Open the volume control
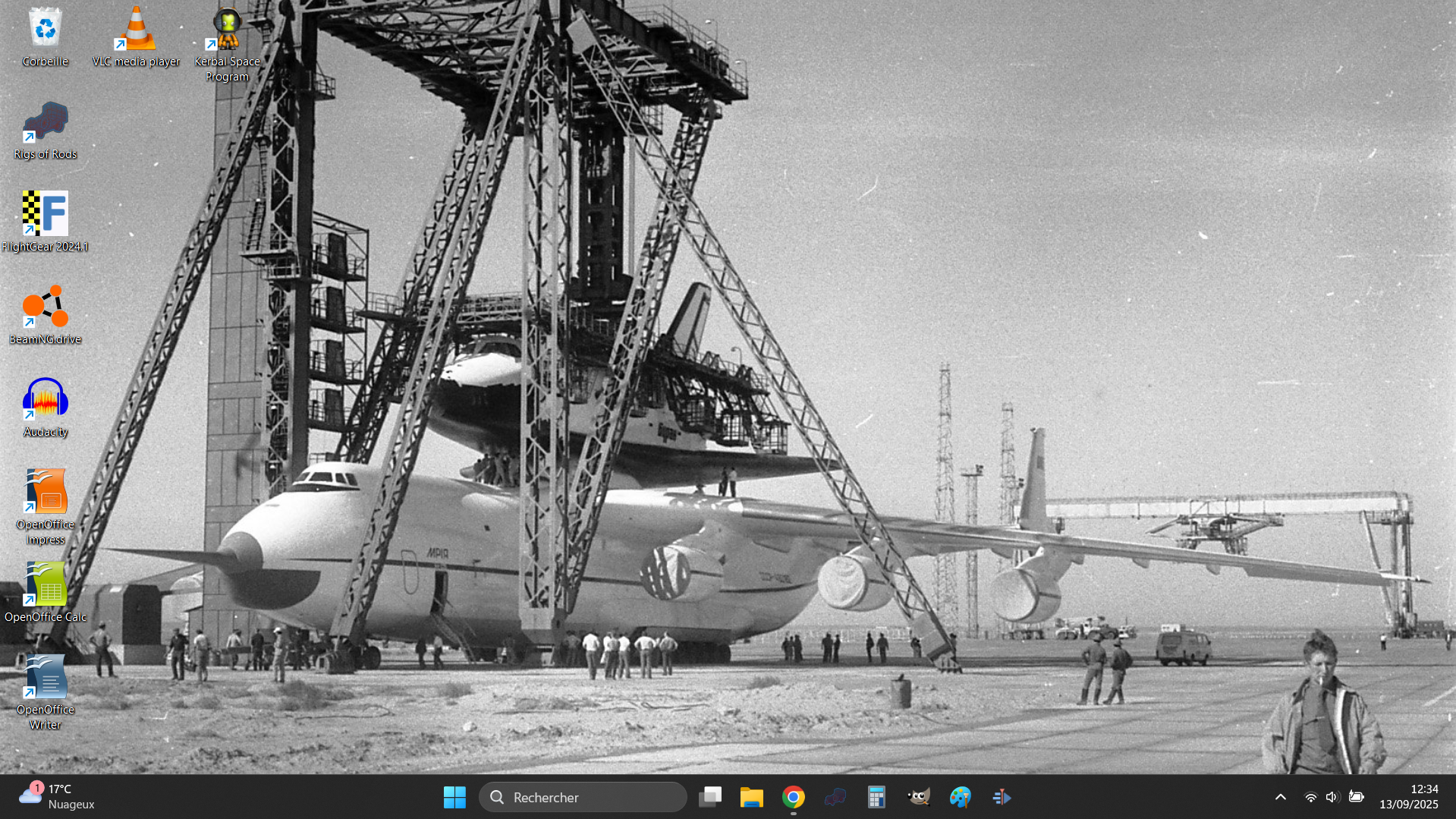Screen dimensions: 1456x819 pyautogui.click(x=1332, y=797)
